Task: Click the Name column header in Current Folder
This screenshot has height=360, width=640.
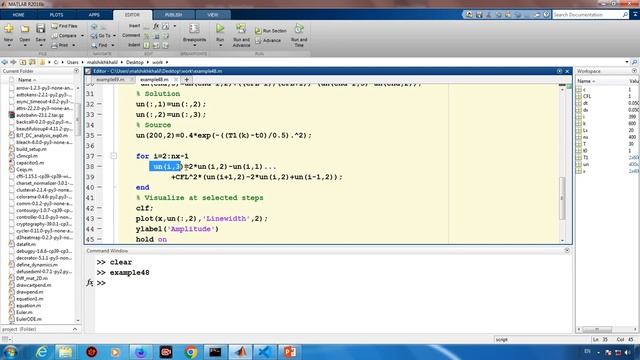Action: 27,80
